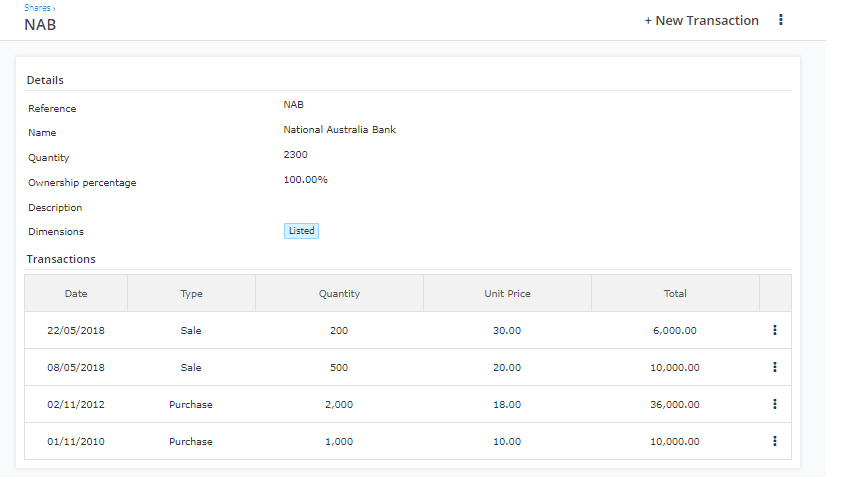Screen dimensions: 843x485
Task: Select the date 01/11/2010 cell
Action: [76, 442]
